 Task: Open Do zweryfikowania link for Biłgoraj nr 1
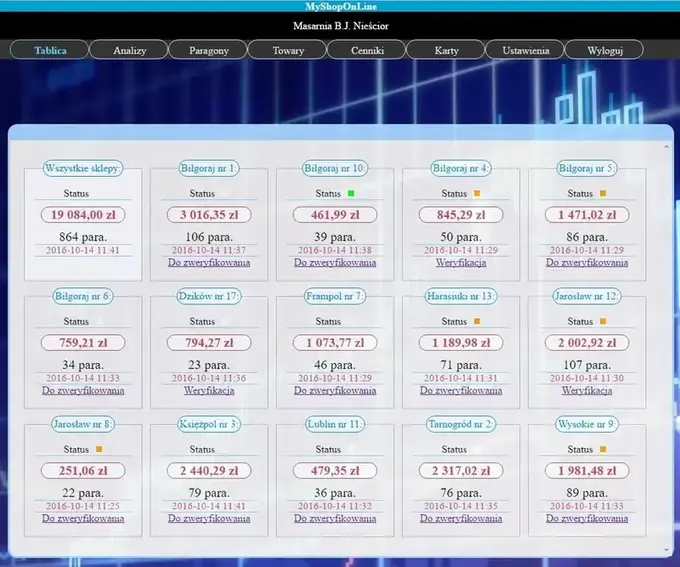209,262
